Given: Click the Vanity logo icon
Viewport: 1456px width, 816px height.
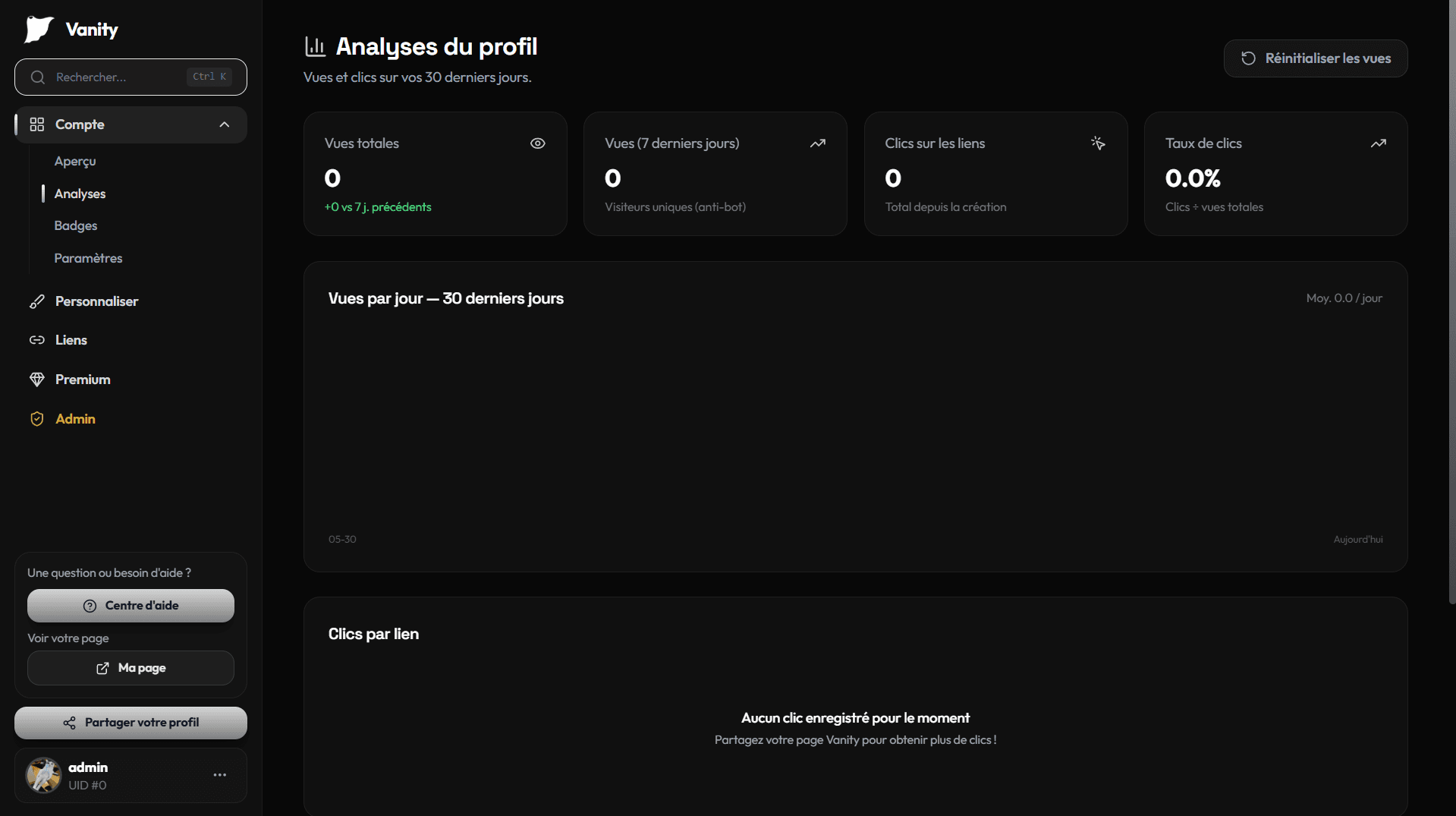Looking at the screenshot, I should (39, 30).
